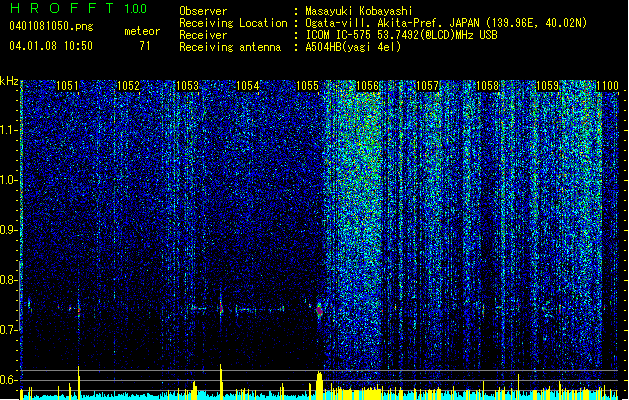Screen dimensions: 629x400
Task: Click the HROFFT program title text
Action: tap(62, 8)
